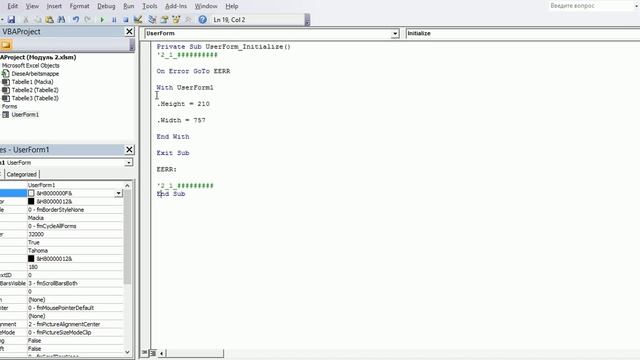640x360 pixels.
Task: Close the VBAProject explorer pane
Action: pyautogui.click(x=129, y=31)
